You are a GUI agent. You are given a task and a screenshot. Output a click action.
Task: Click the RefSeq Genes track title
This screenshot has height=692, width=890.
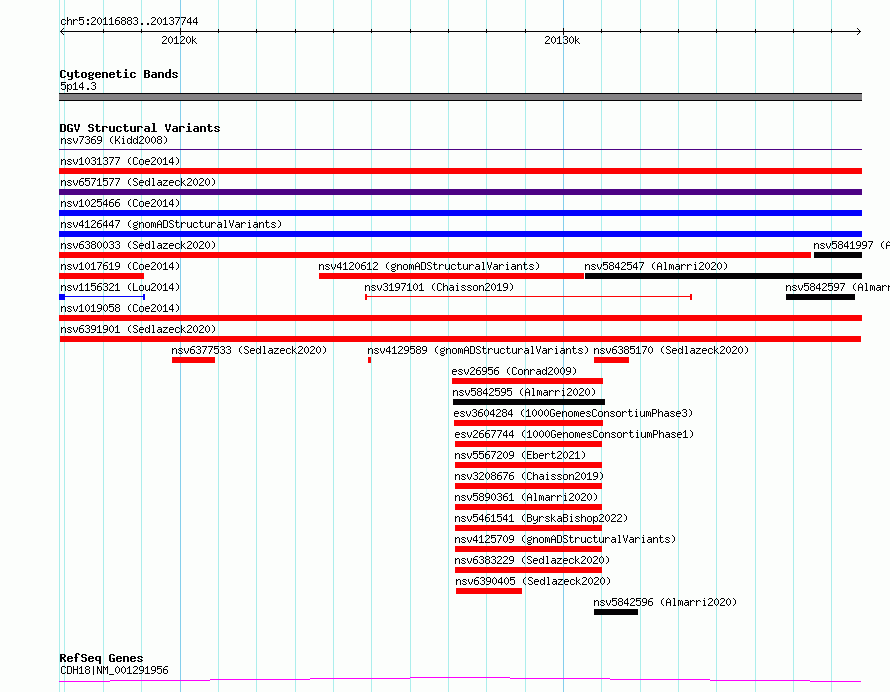tap(101, 659)
